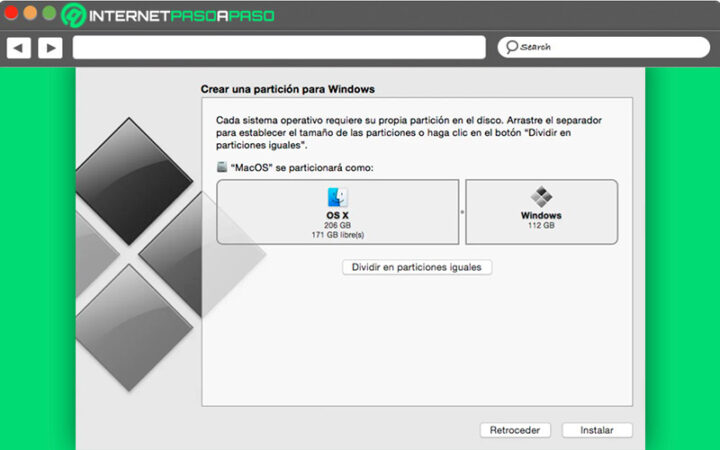Image resolution: width=720 pixels, height=450 pixels.
Task: Select the Windows partition box
Action: click(541, 212)
